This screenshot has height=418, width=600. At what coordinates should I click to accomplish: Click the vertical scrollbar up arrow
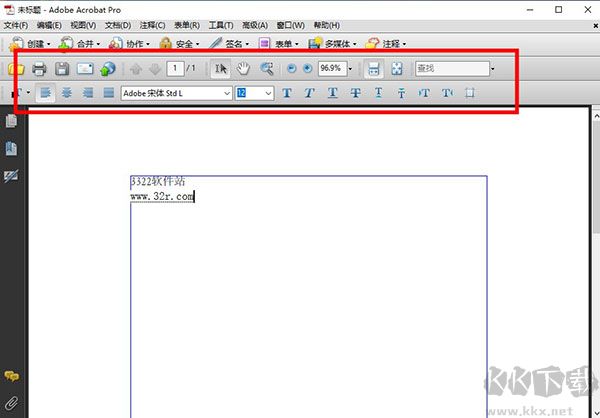pos(596,115)
